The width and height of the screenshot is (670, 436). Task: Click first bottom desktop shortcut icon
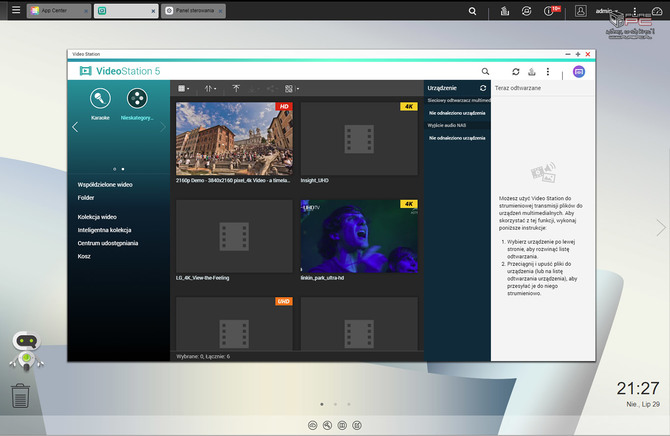(313, 425)
